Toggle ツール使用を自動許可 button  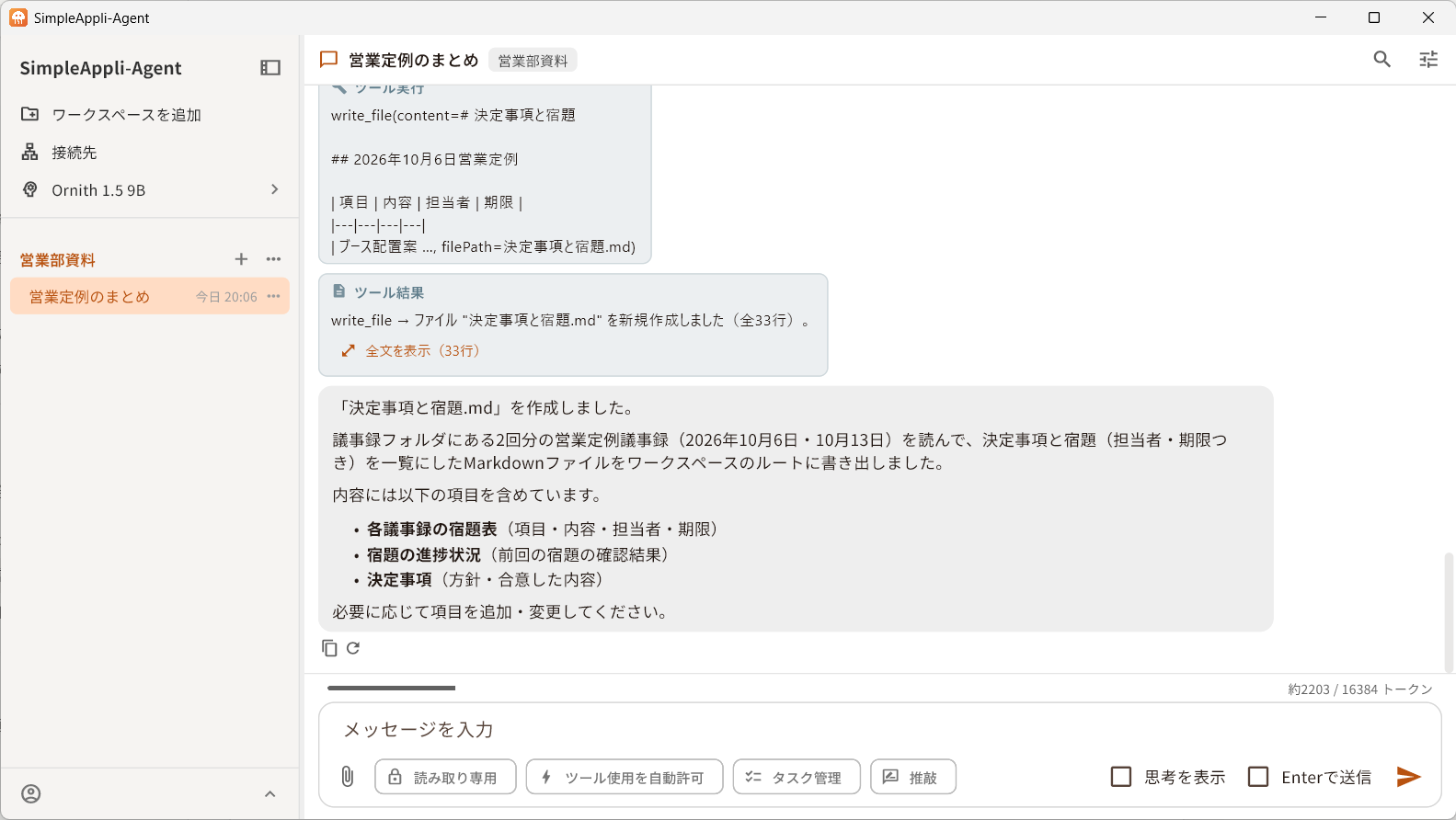tap(625, 777)
